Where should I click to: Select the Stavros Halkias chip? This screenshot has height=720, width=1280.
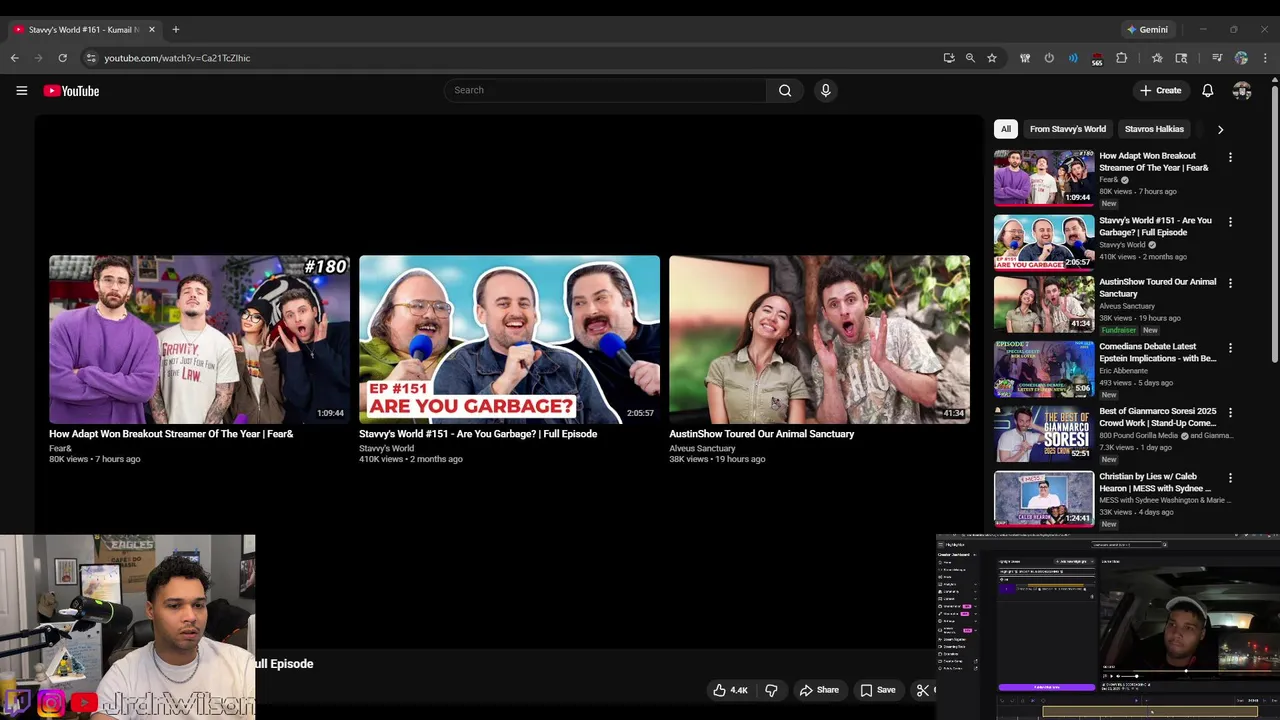pyautogui.click(x=1154, y=129)
